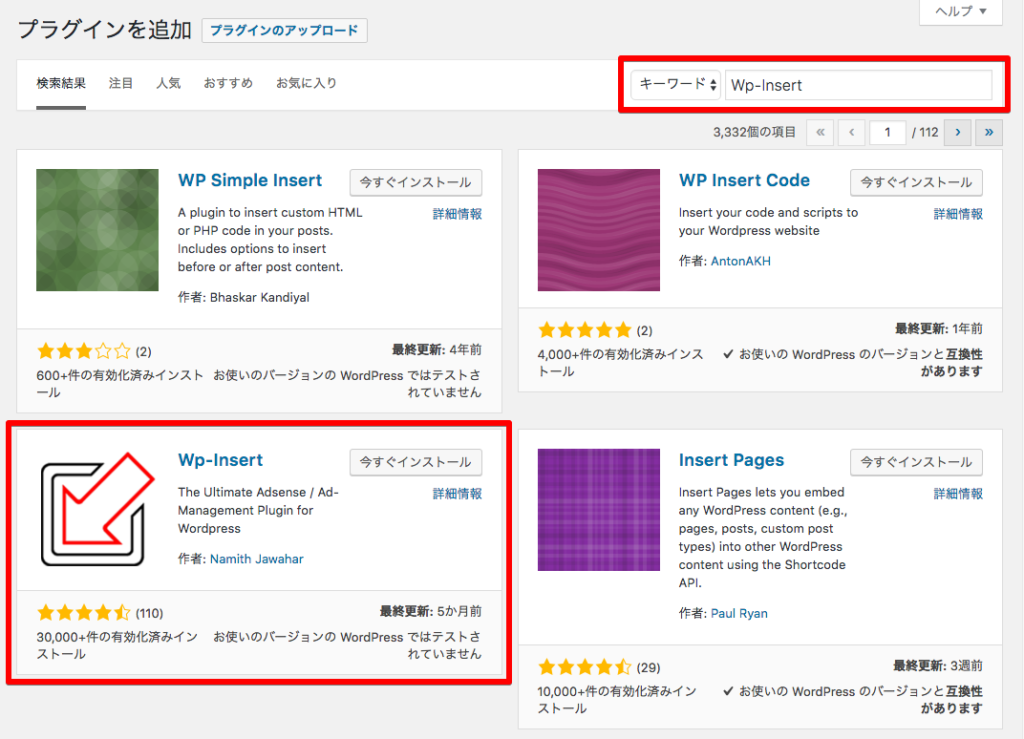
Task: Open the 詳細情報 link for WP Insert Code
Action: click(958, 213)
